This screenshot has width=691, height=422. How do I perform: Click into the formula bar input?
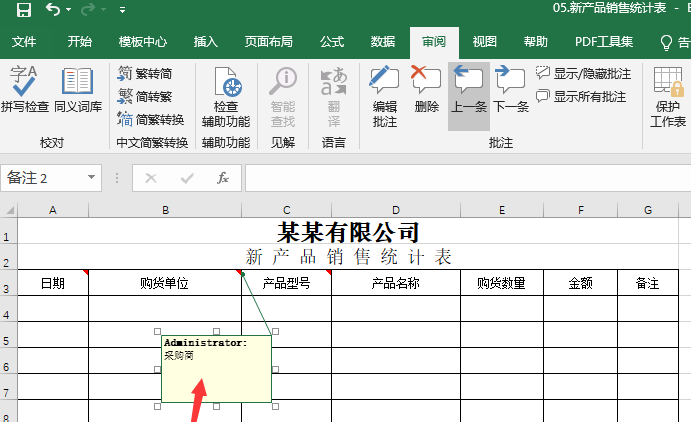468,178
